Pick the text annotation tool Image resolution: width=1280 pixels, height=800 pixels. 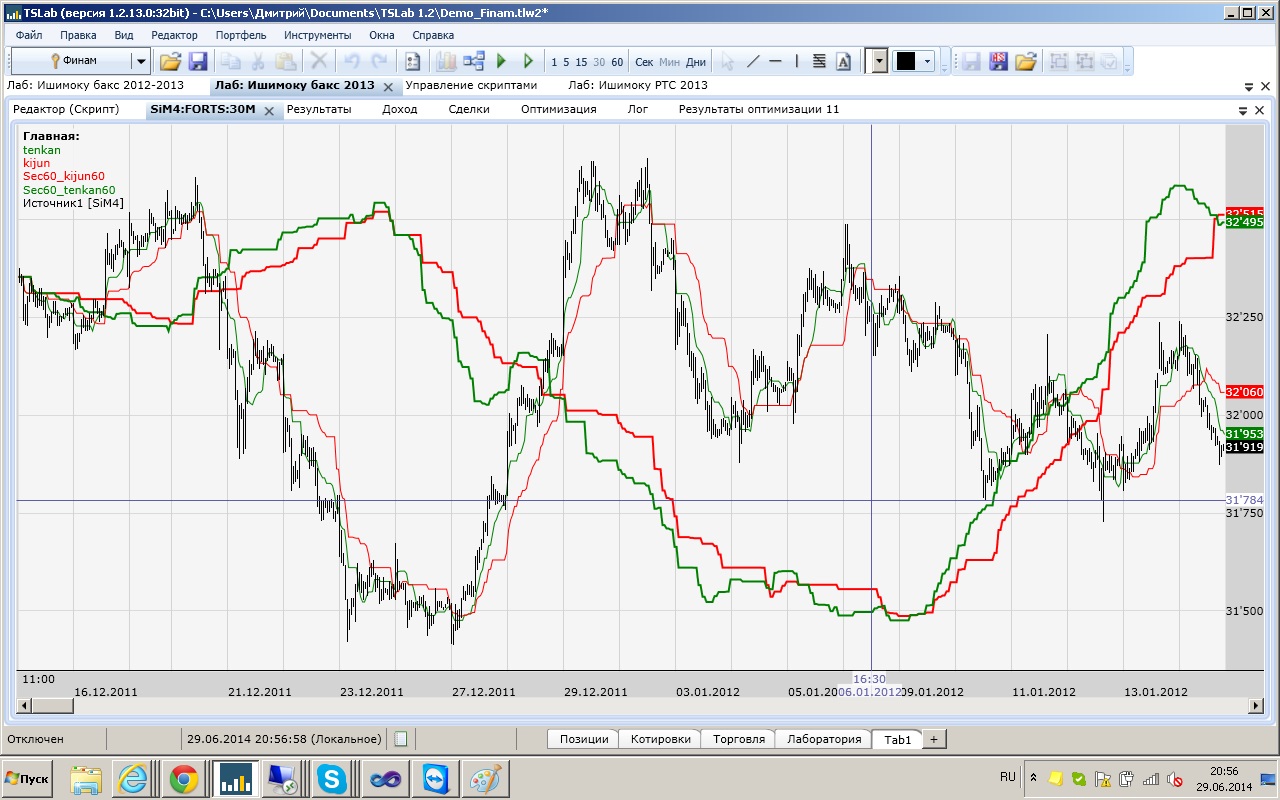click(843, 61)
